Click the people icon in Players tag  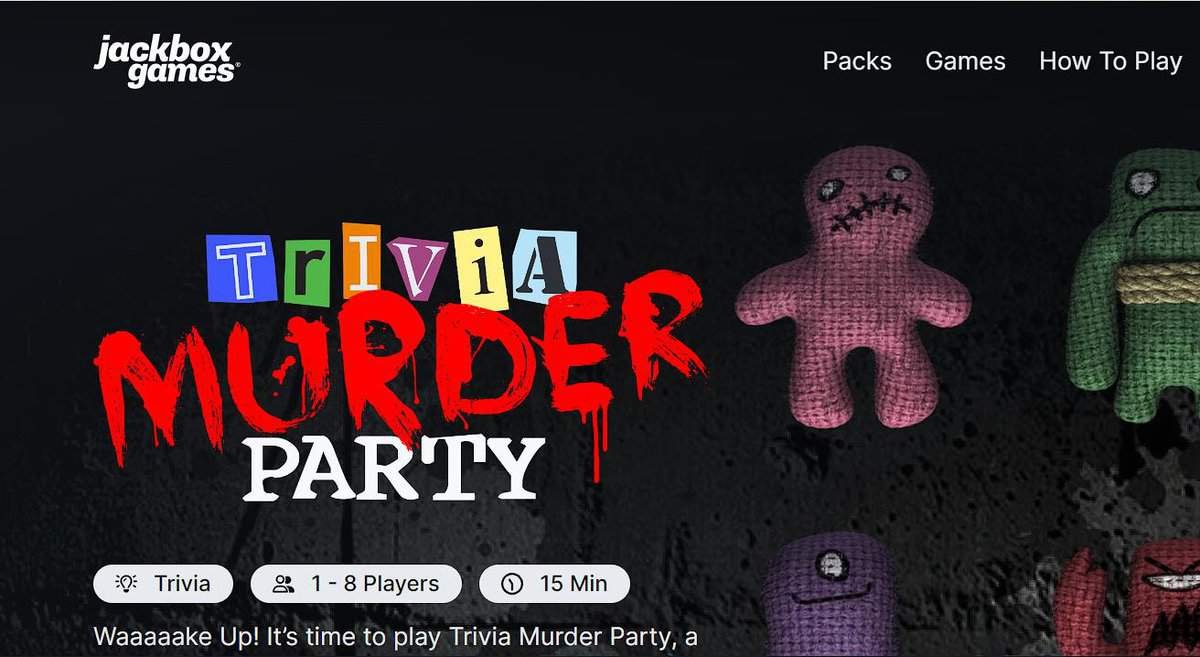[284, 584]
